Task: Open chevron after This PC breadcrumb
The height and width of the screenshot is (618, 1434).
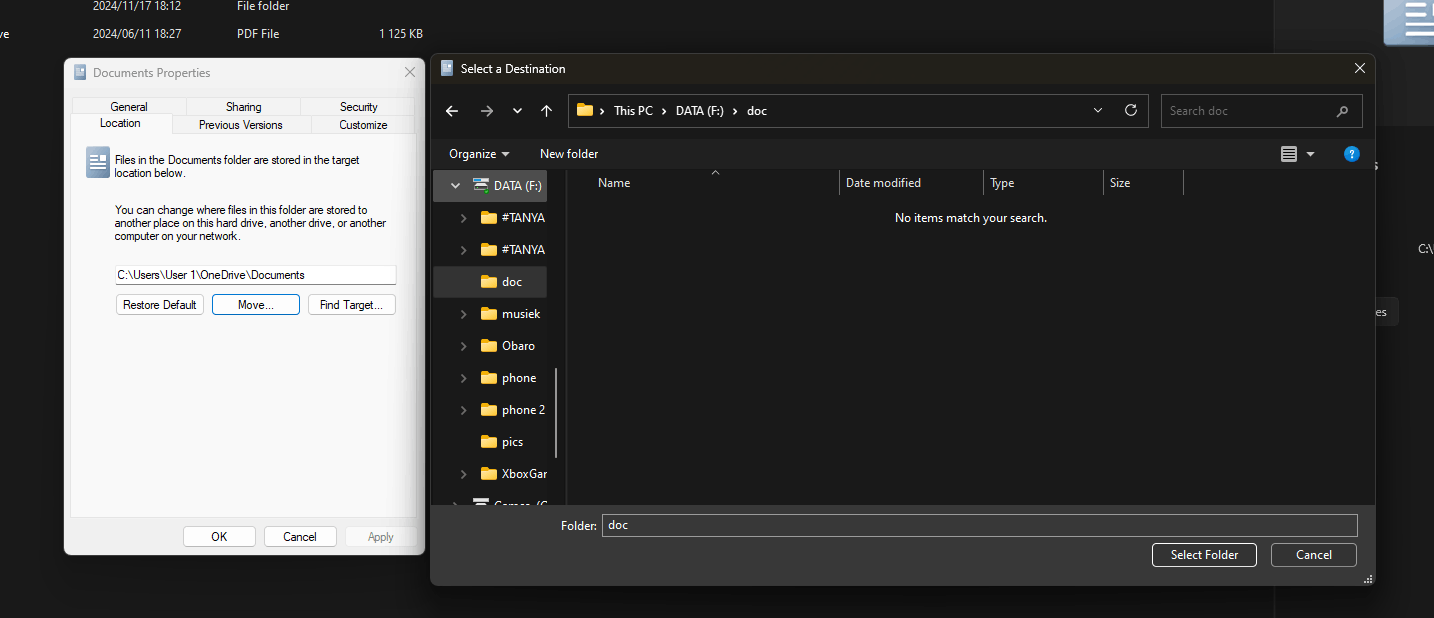Action: (x=664, y=111)
